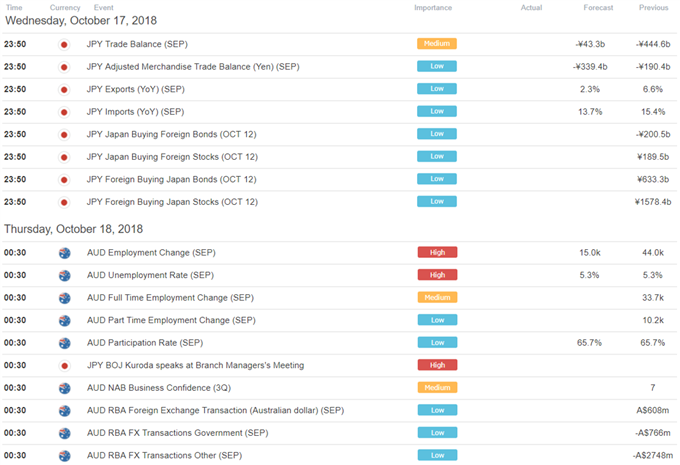Click the Low badge for JPY Imports (YoY)
The image size is (680, 465).
pyautogui.click(x=437, y=111)
